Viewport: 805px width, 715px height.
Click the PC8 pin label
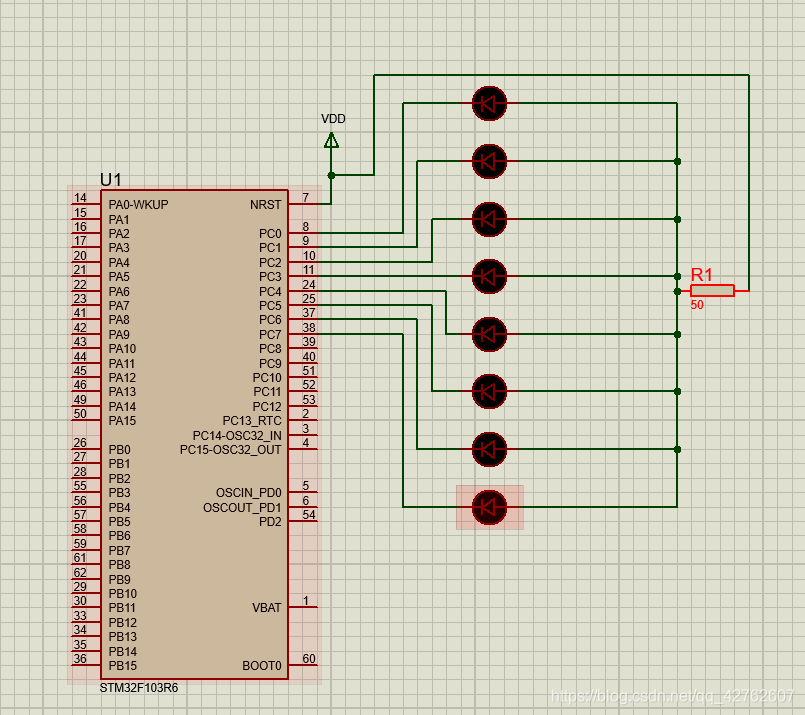click(270, 349)
